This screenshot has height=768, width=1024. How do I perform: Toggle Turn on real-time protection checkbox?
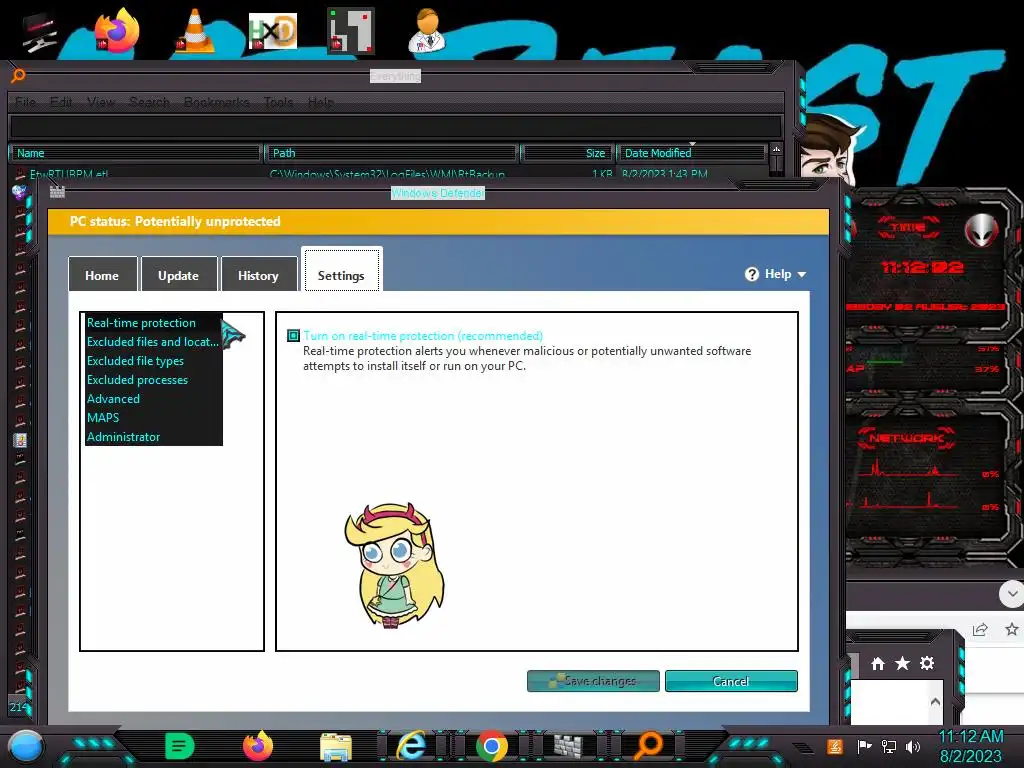[x=293, y=336]
